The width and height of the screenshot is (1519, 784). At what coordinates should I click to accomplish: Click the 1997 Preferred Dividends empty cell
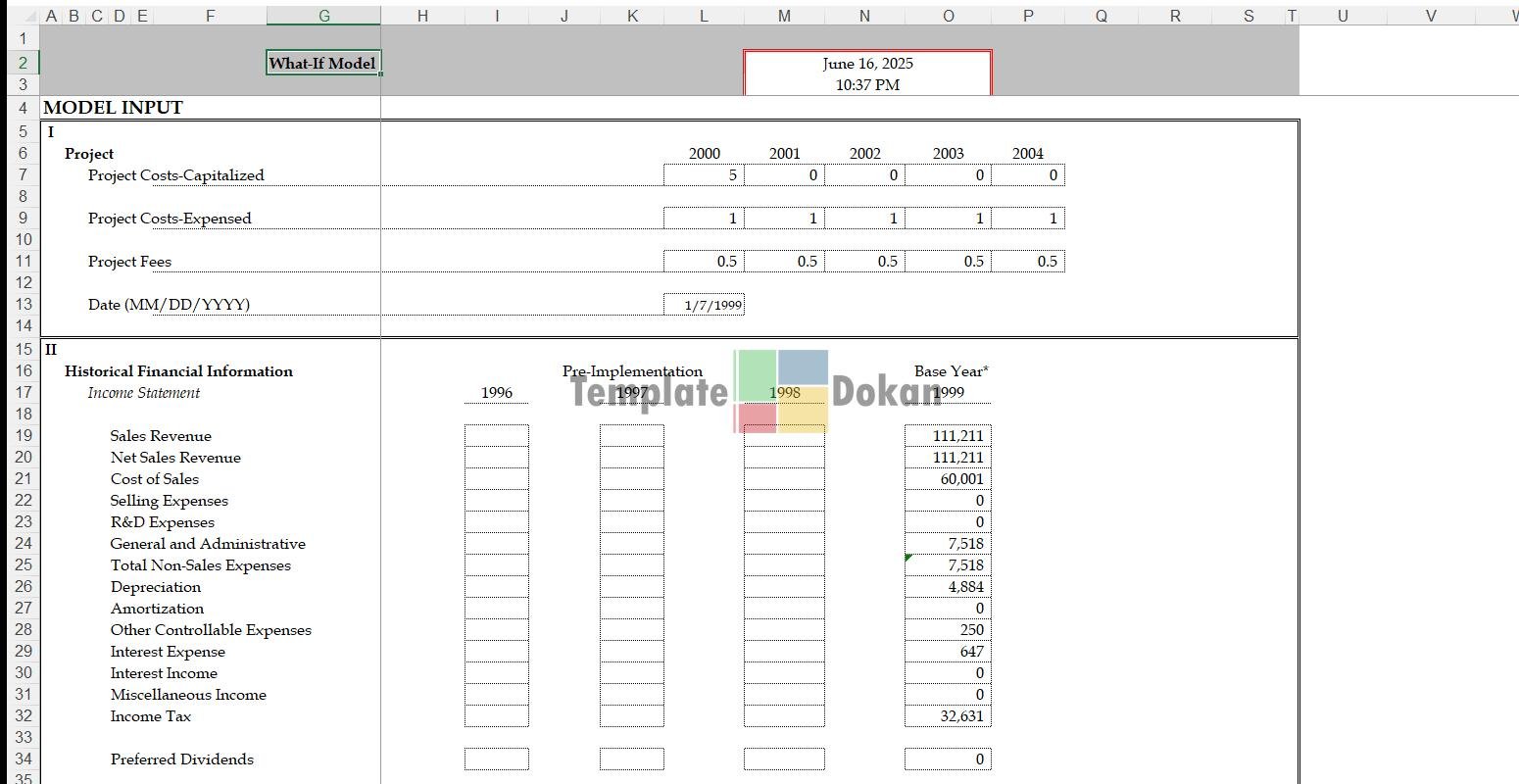(631, 759)
